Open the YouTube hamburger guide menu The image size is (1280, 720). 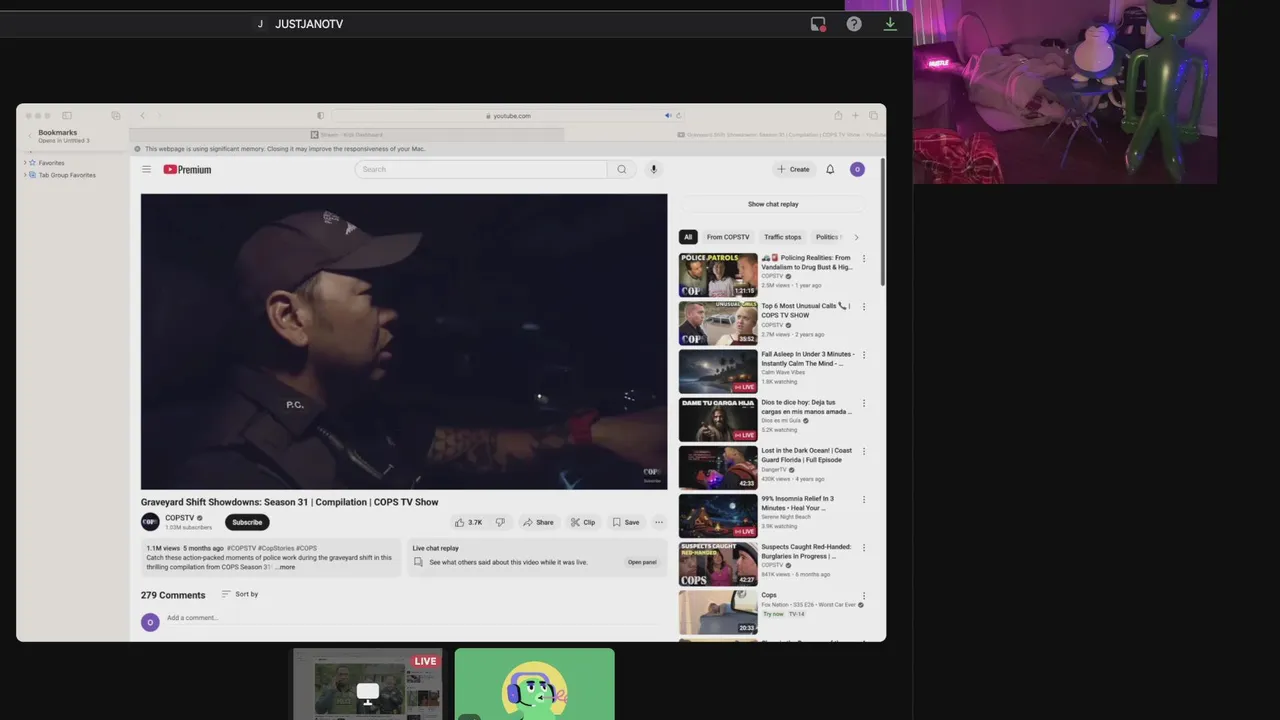point(146,169)
